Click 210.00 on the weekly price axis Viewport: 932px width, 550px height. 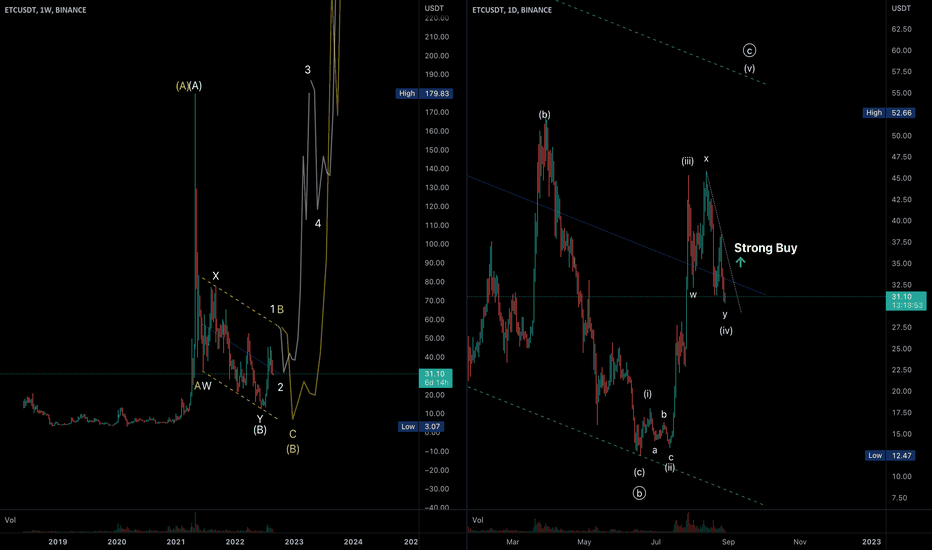[437, 37]
